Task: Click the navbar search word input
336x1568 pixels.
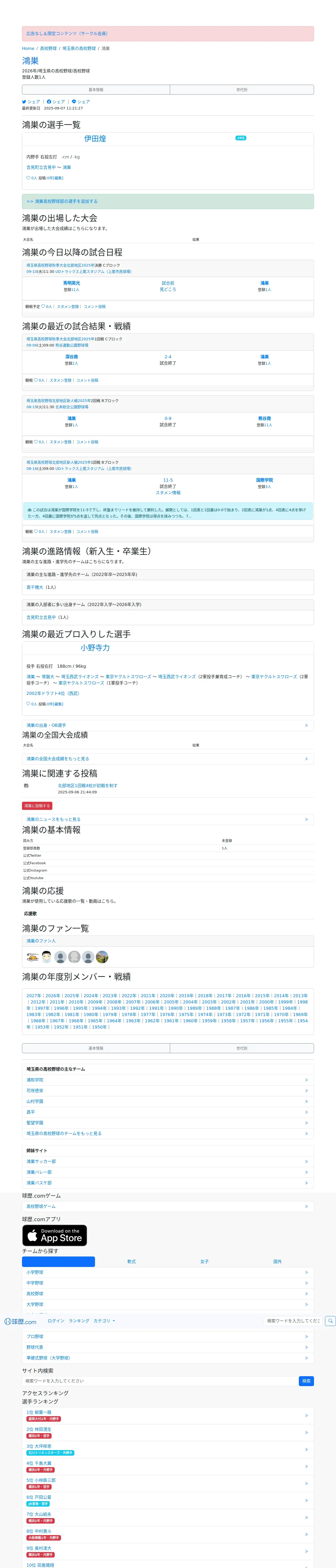Action: 293,1321
